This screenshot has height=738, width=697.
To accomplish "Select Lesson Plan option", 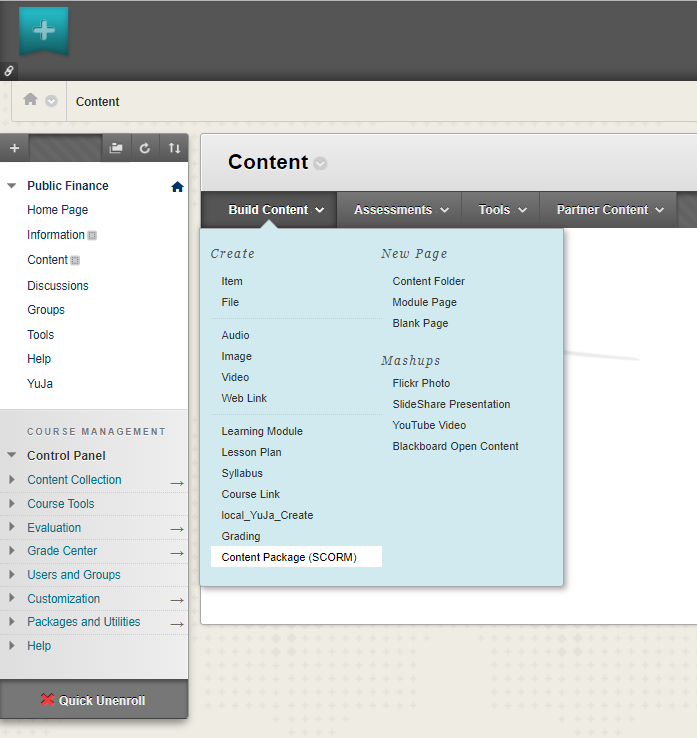I will (251, 452).
